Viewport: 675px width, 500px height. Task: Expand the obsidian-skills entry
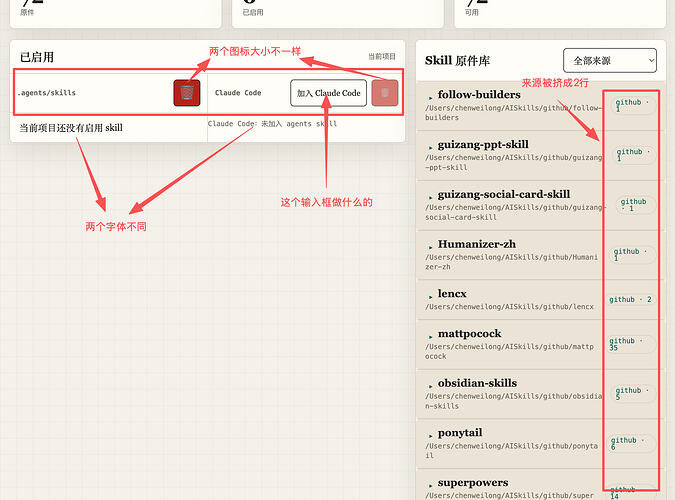[x=430, y=387]
